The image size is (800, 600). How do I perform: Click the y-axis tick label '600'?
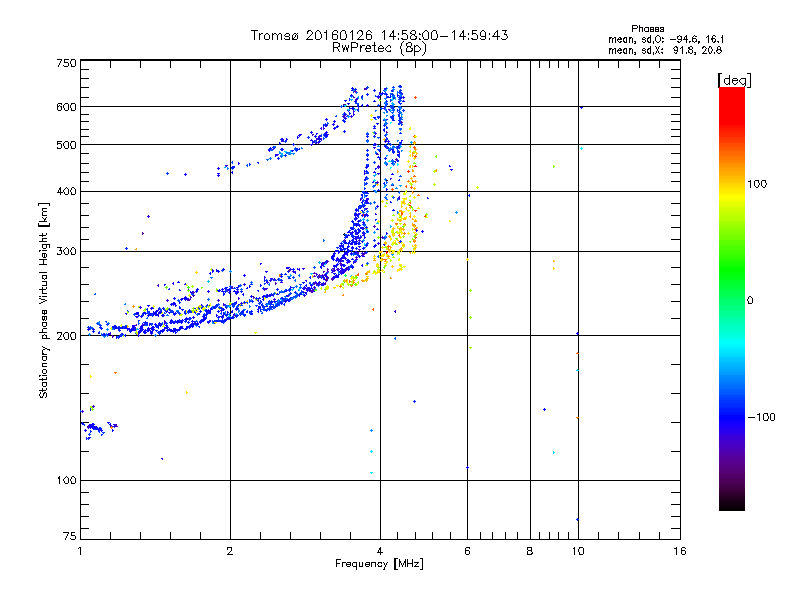point(66,107)
